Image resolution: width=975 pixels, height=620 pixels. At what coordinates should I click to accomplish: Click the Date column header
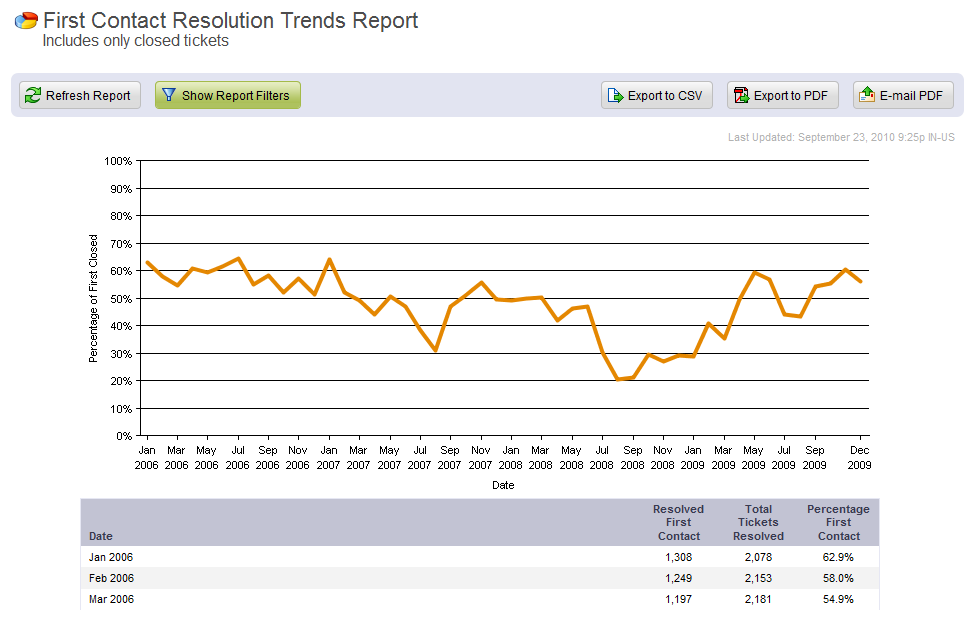(101, 536)
